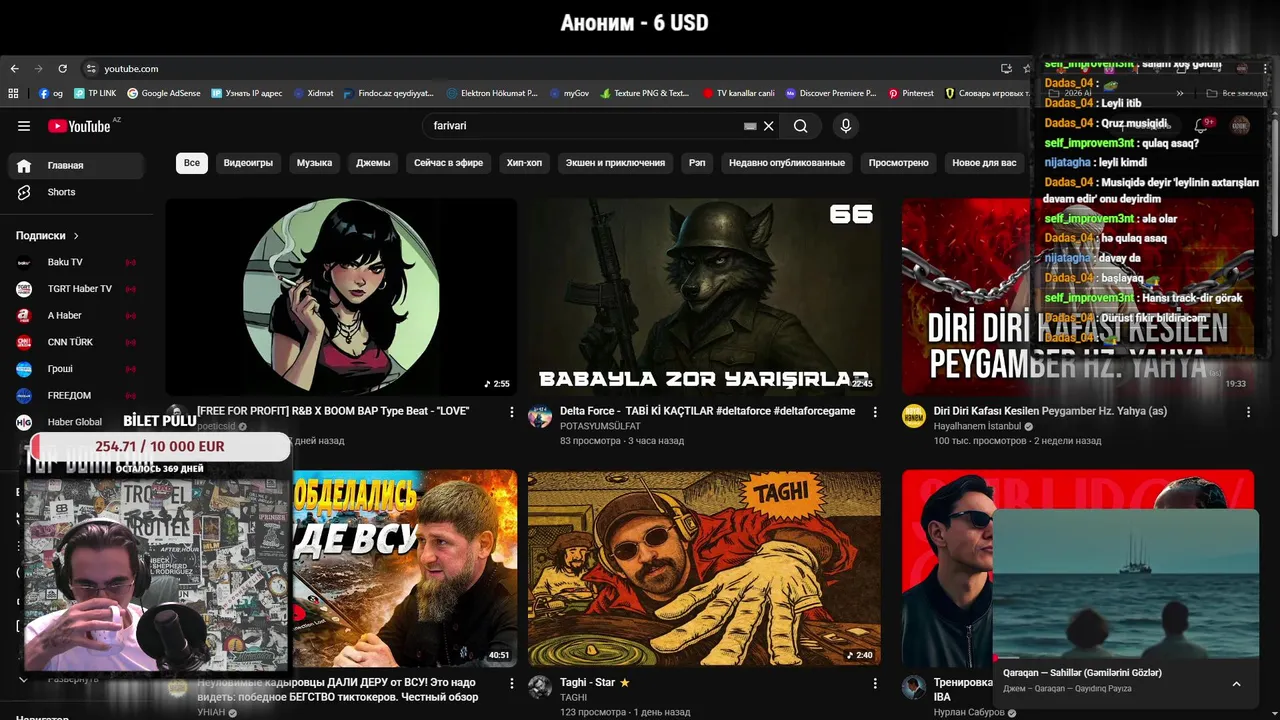Open Hayalhanem İstanbul channel name link
The image size is (1280, 720).
pyautogui.click(x=976, y=426)
